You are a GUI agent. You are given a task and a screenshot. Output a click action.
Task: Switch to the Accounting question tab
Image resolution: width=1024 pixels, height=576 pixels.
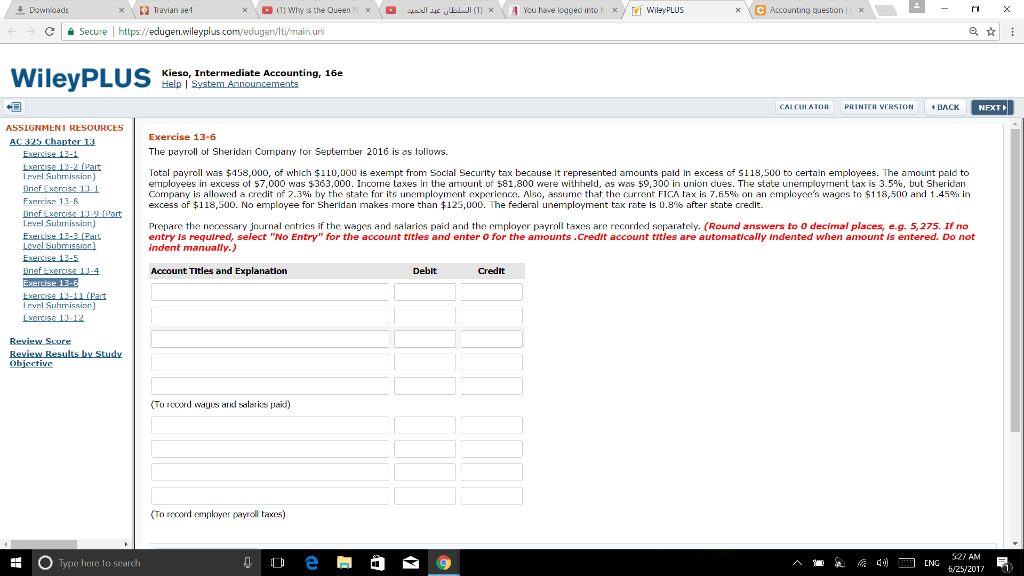pos(810,10)
